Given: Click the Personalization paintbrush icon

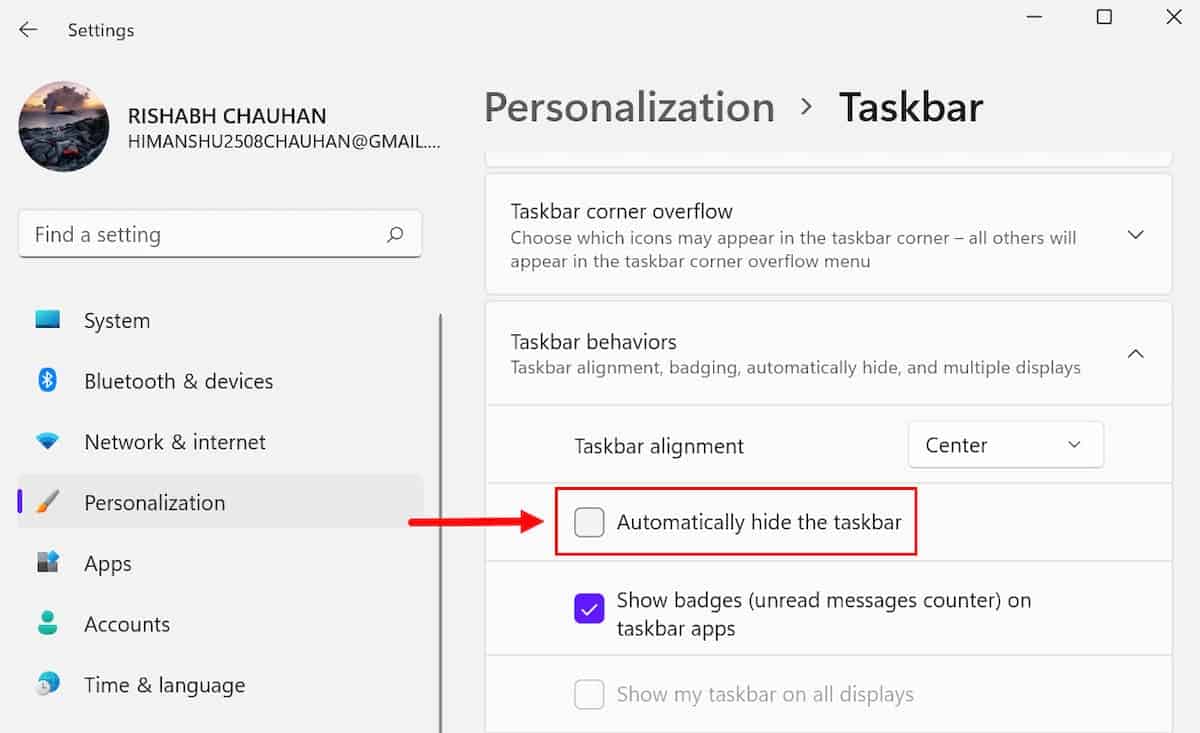Looking at the screenshot, I should coord(47,502).
